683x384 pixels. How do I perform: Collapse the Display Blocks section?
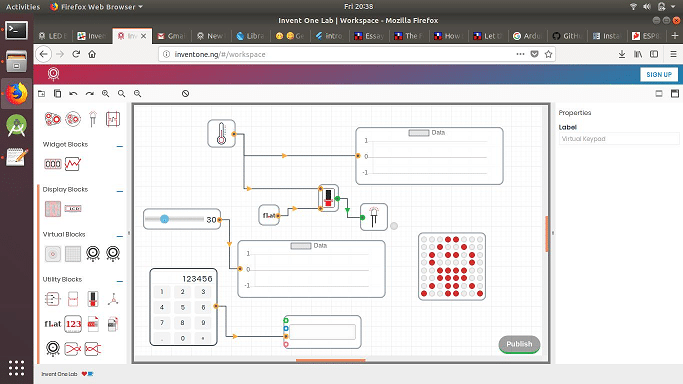click(120, 191)
